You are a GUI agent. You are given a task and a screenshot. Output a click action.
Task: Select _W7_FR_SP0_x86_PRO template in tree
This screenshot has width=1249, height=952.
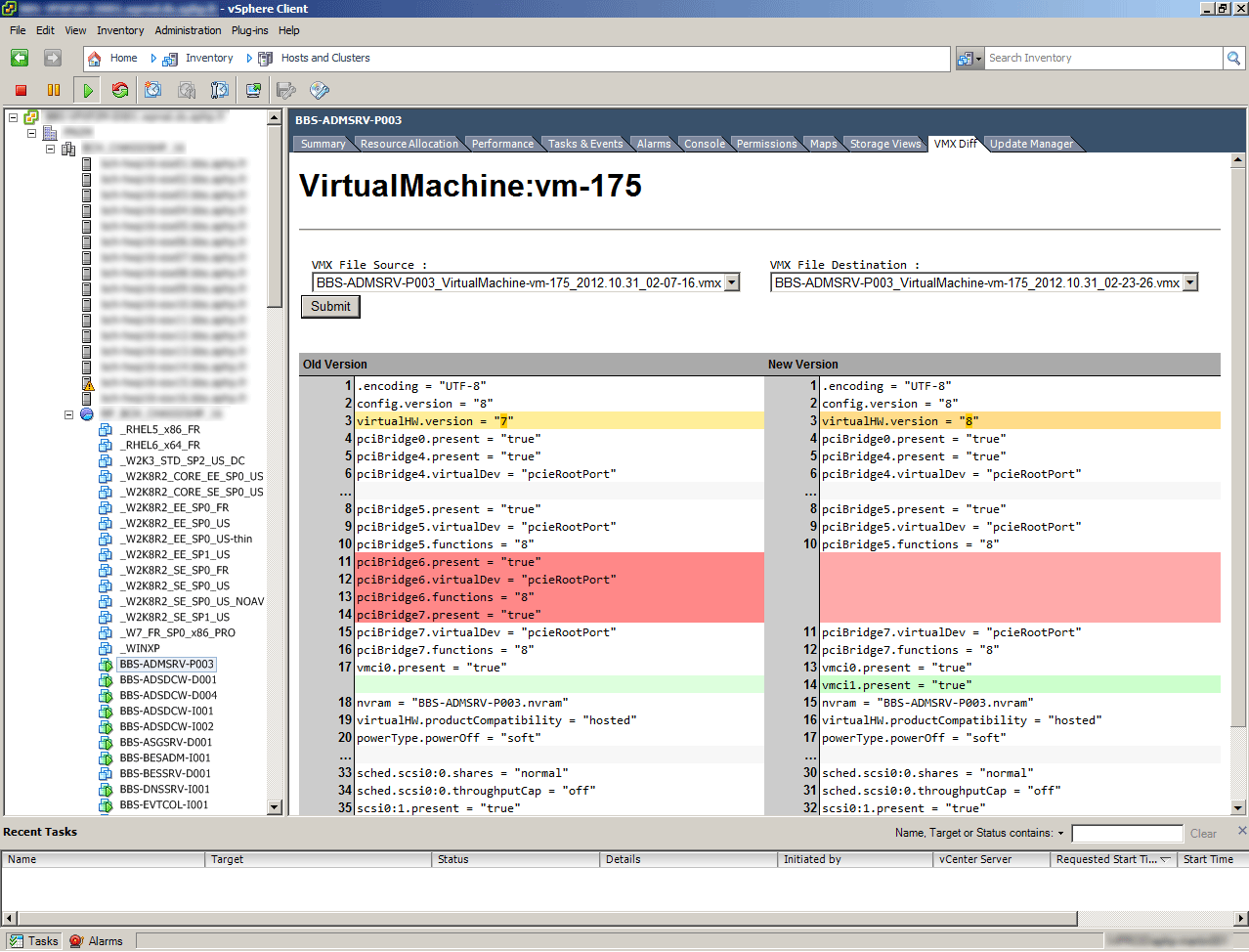click(178, 633)
